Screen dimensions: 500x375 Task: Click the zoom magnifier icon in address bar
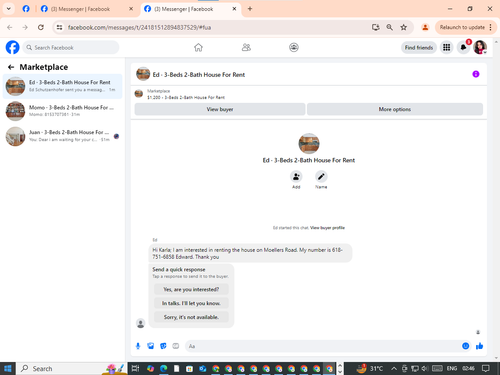pyautogui.click(x=389, y=27)
